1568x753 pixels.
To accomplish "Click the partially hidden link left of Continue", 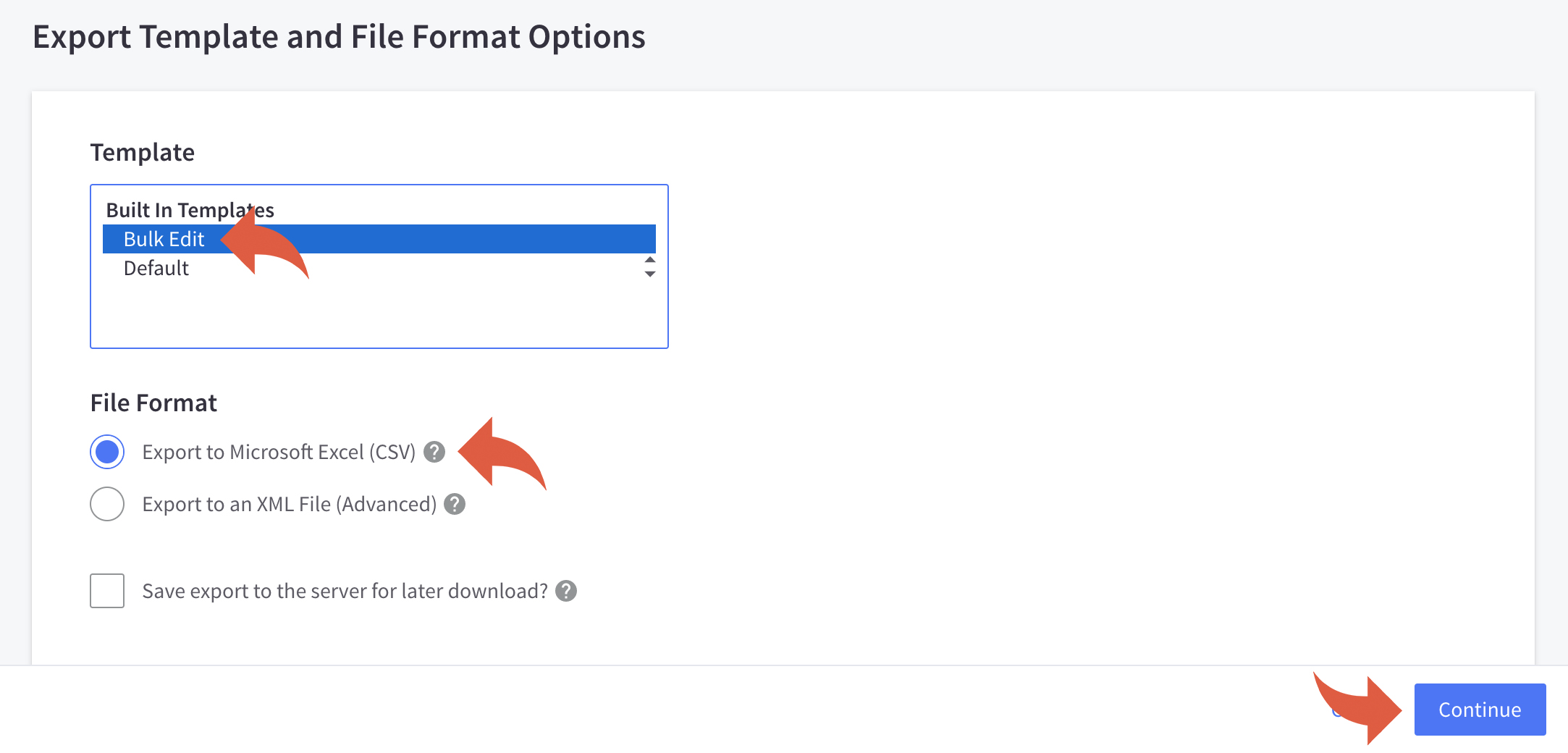I will pos(1336,710).
